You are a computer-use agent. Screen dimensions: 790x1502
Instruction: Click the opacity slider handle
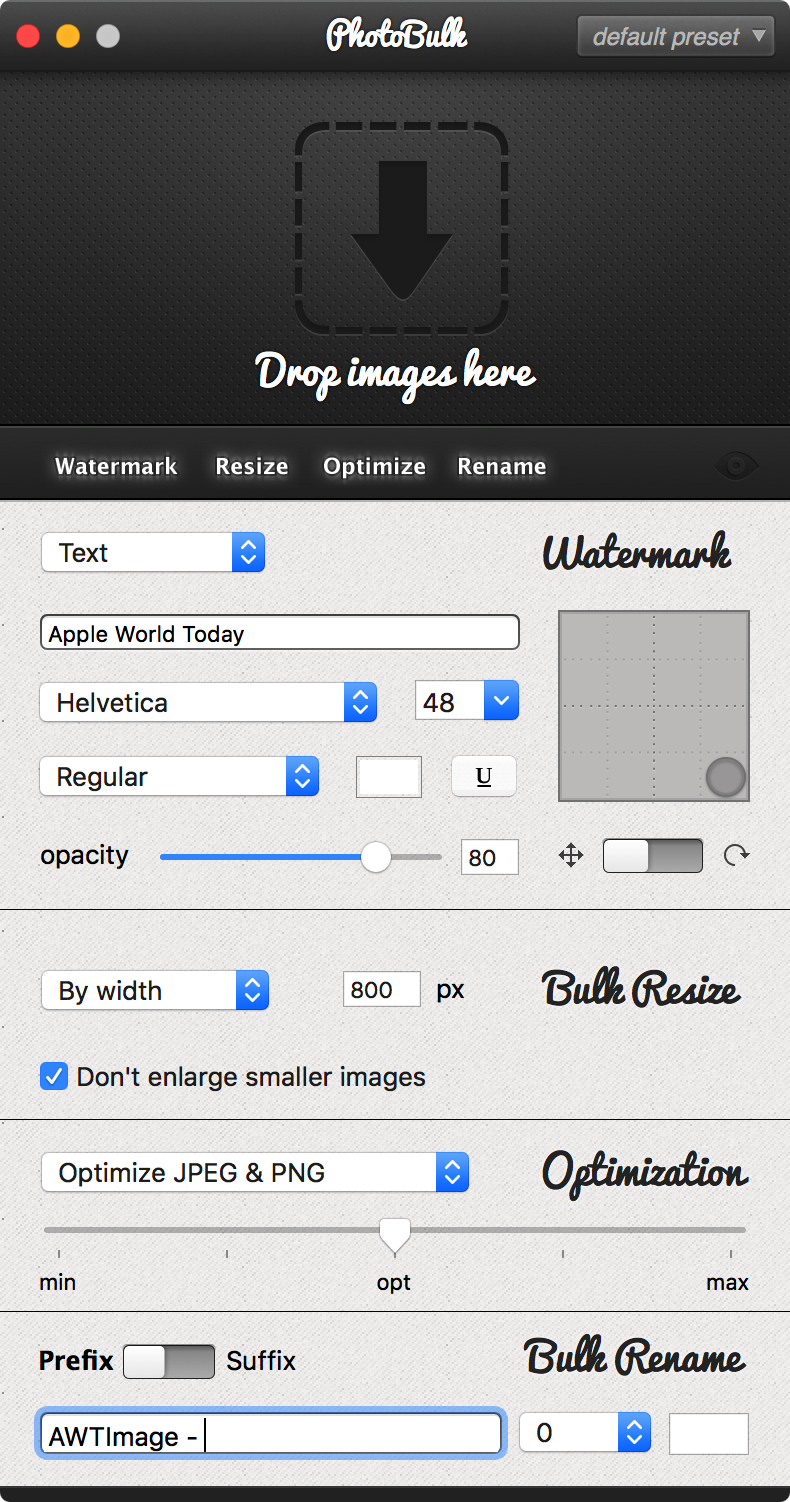point(376,857)
